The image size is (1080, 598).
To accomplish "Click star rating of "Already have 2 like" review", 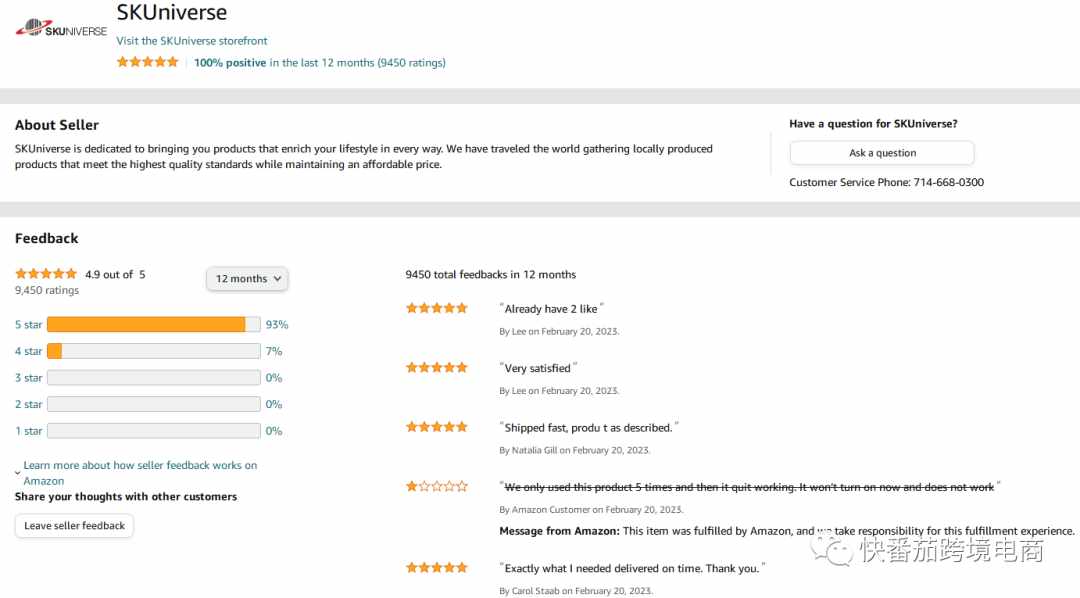I will (x=437, y=308).
